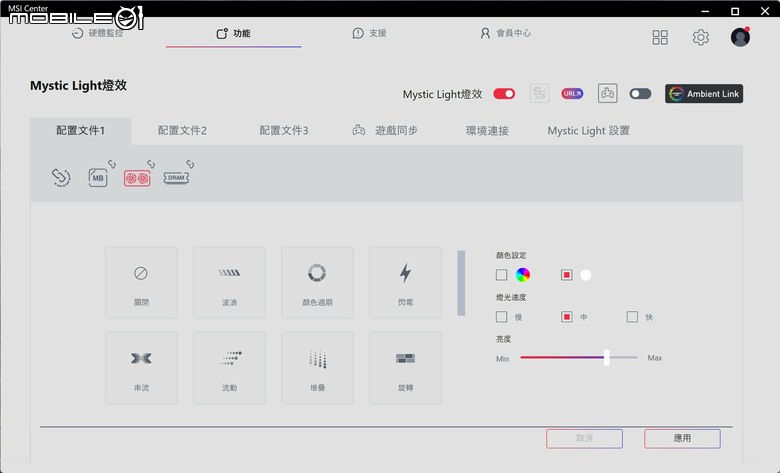The image size is (780, 473).
Task: Uncheck the single white color checkbox
Action: pyautogui.click(x=567, y=275)
